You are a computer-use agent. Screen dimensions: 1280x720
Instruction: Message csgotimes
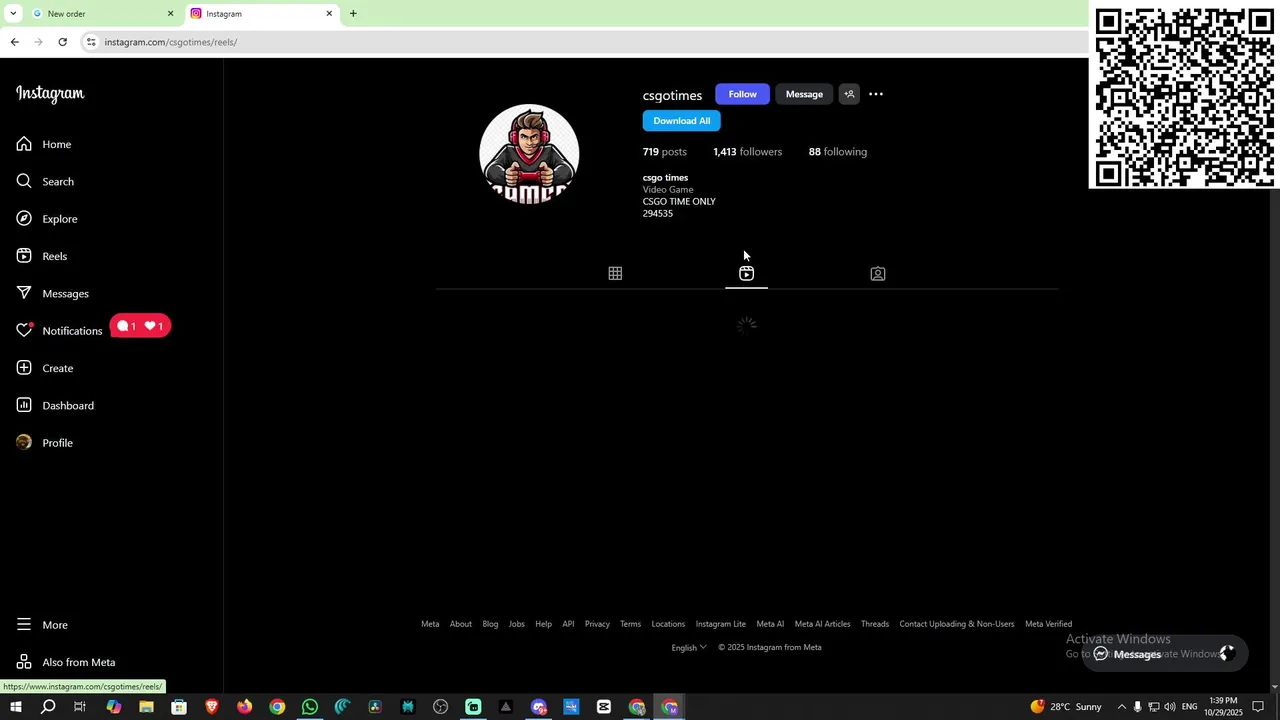click(804, 94)
